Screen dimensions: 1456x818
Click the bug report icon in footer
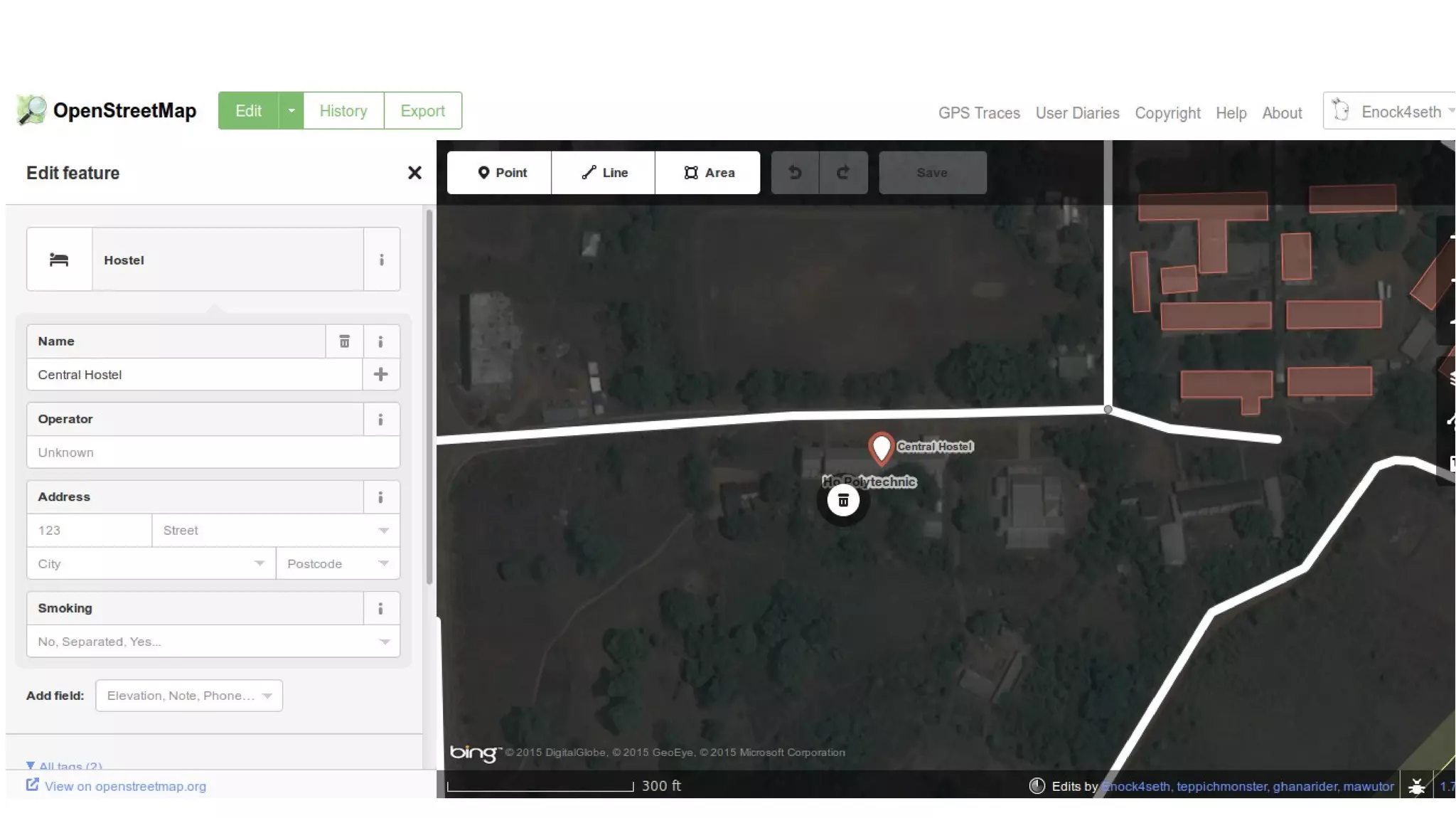(x=1416, y=786)
